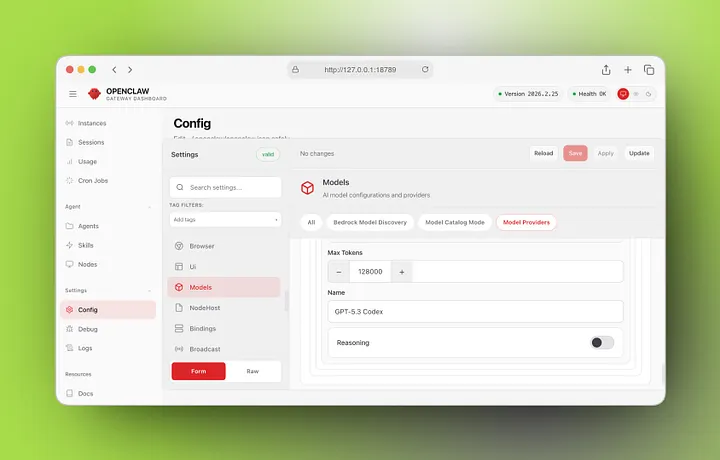
Task: Open Skills in the sidebar
Action: tap(85, 245)
